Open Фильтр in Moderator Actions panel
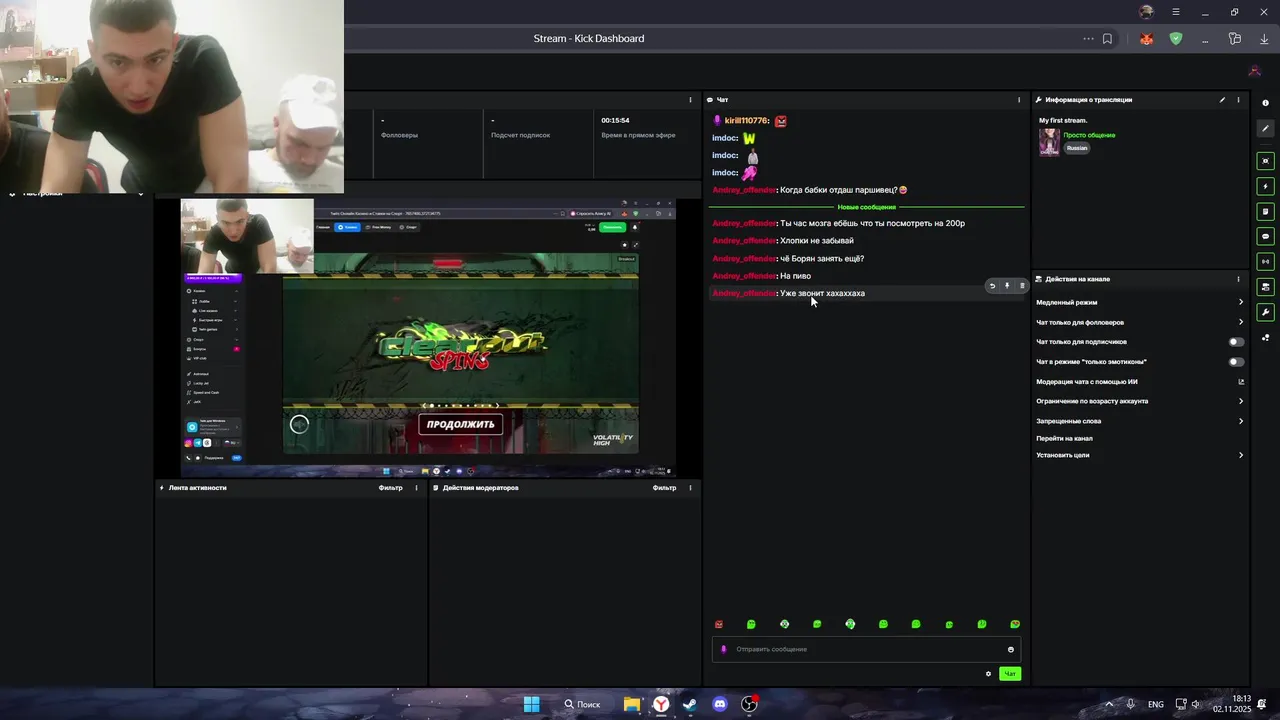The image size is (1280, 720). (x=664, y=488)
